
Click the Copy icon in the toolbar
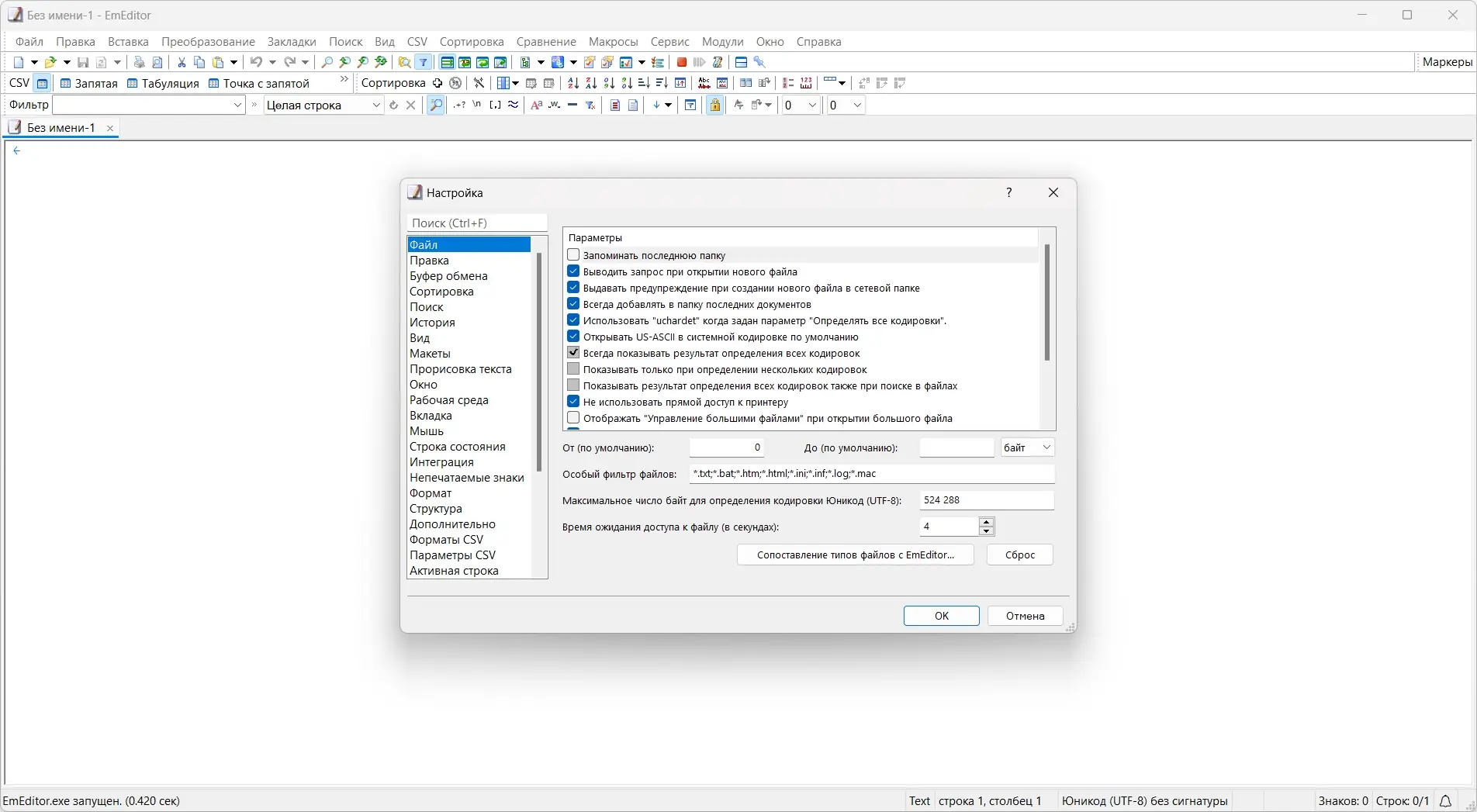pos(199,62)
